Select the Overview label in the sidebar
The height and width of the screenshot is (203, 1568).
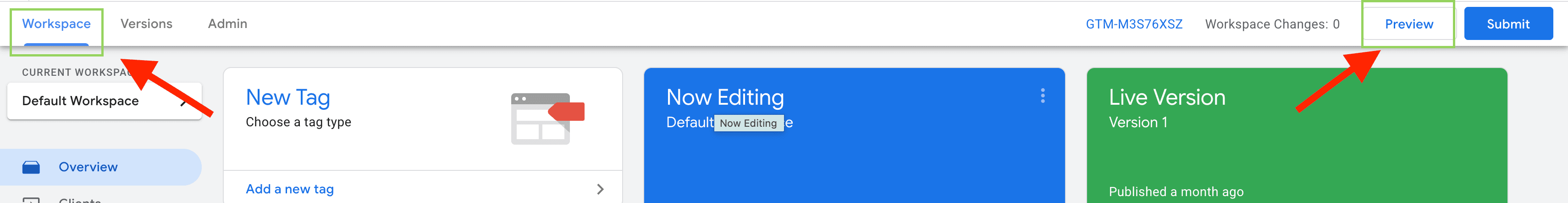tap(88, 167)
